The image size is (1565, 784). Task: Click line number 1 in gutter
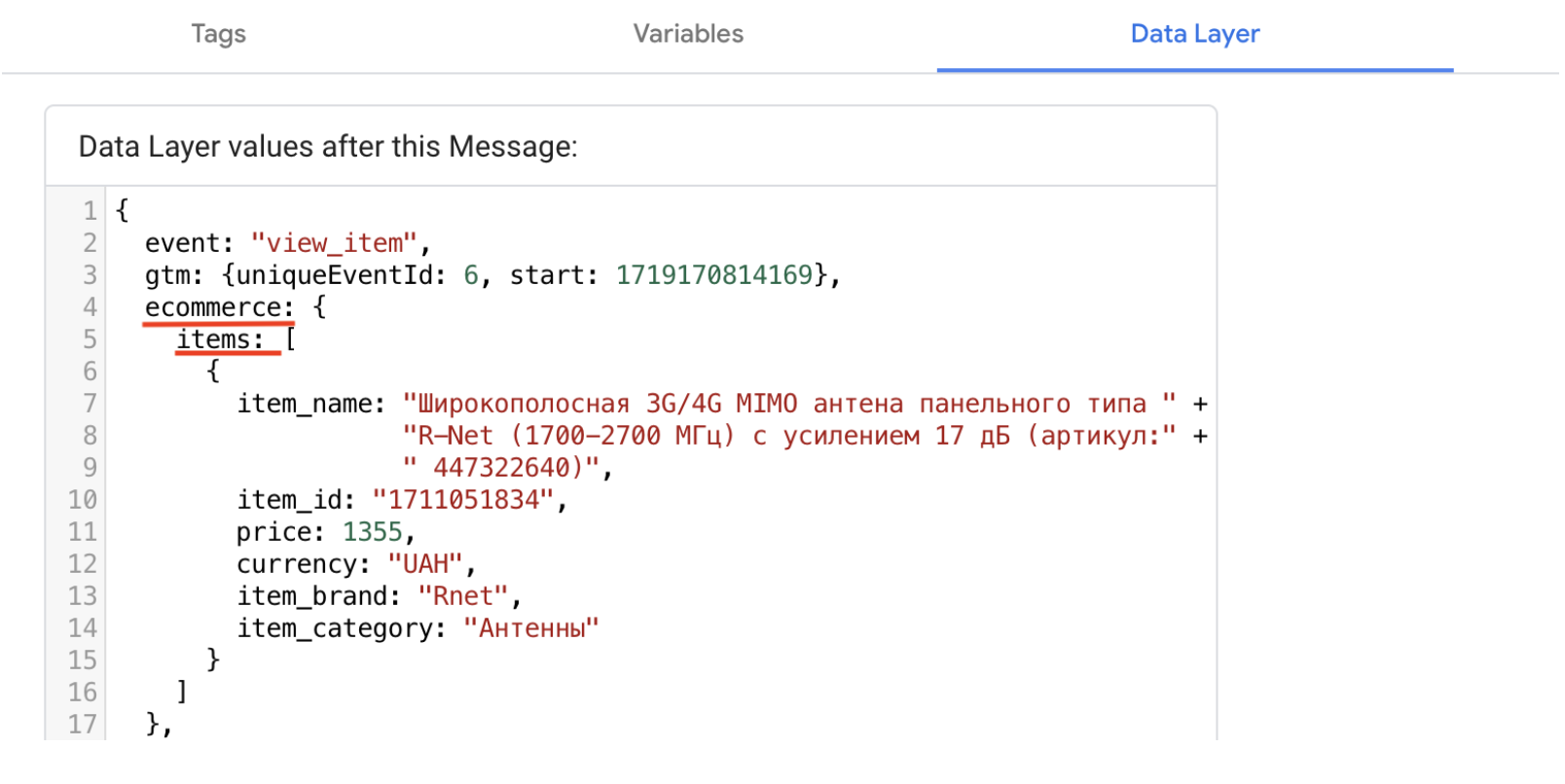(x=90, y=211)
